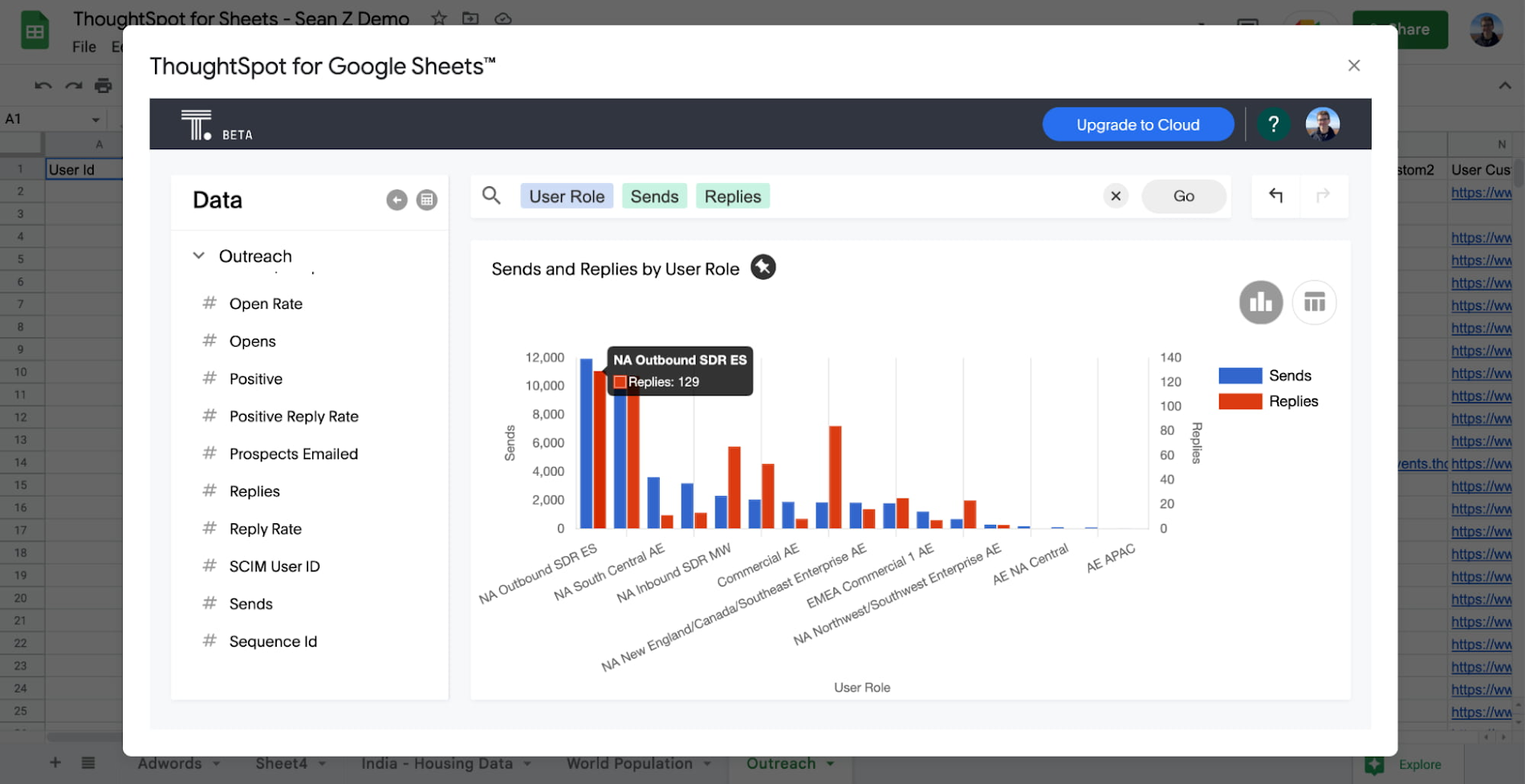Switch to the World Population tab
1525x784 pixels.
(629, 763)
